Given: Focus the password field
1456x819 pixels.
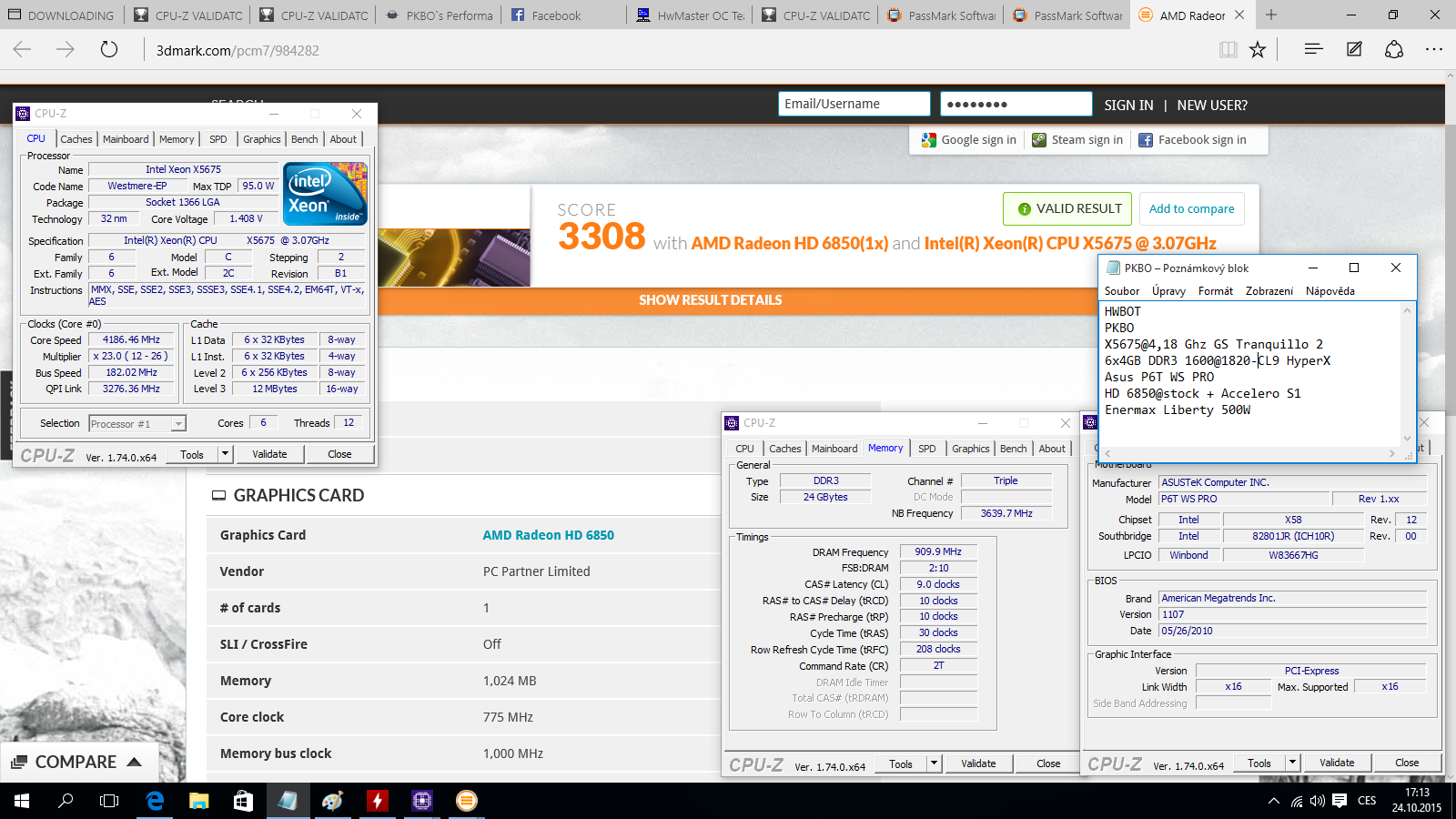Looking at the screenshot, I should click(x=1016, y=104).
